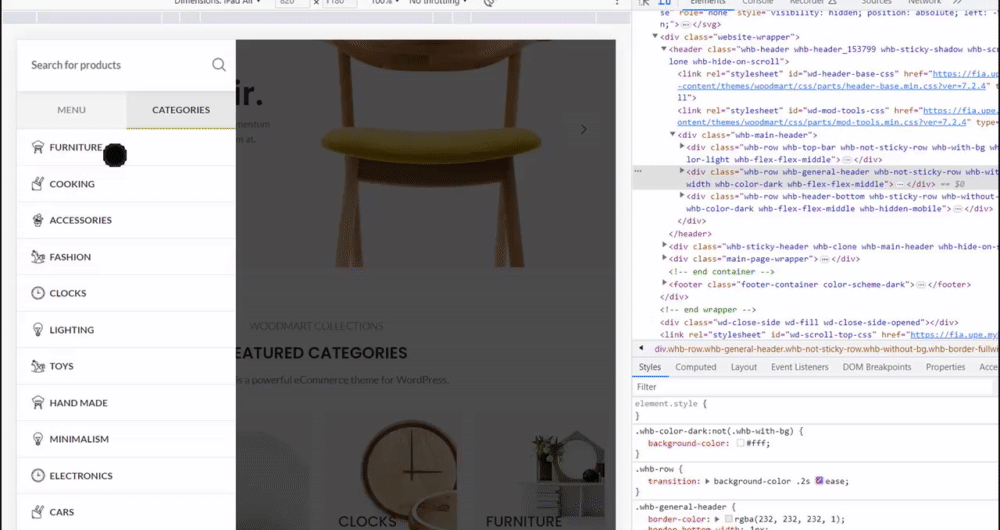
Task: Click the Accessories category icon
Action: click(x=38, y=220)
